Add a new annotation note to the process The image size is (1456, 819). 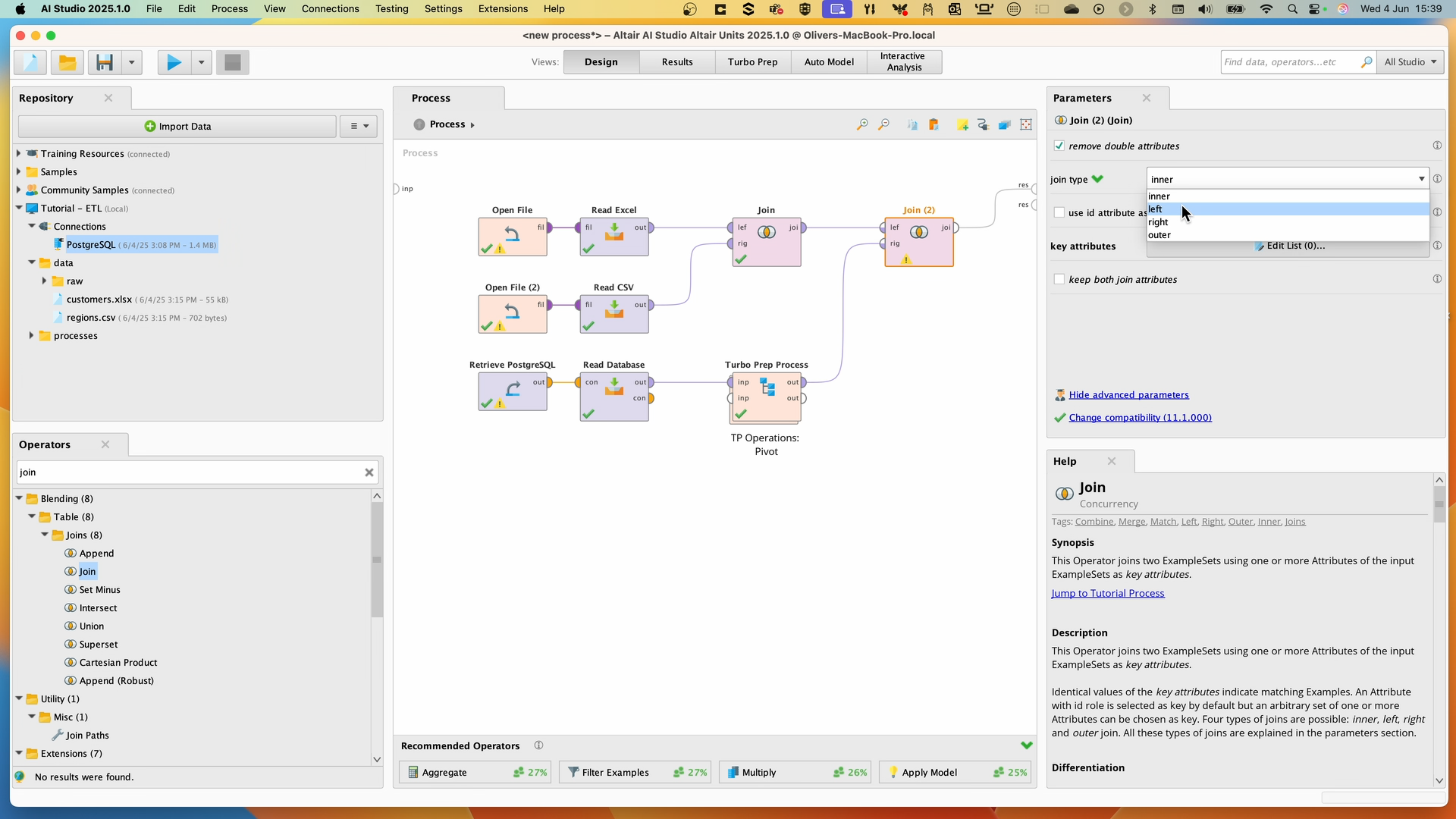963,124
